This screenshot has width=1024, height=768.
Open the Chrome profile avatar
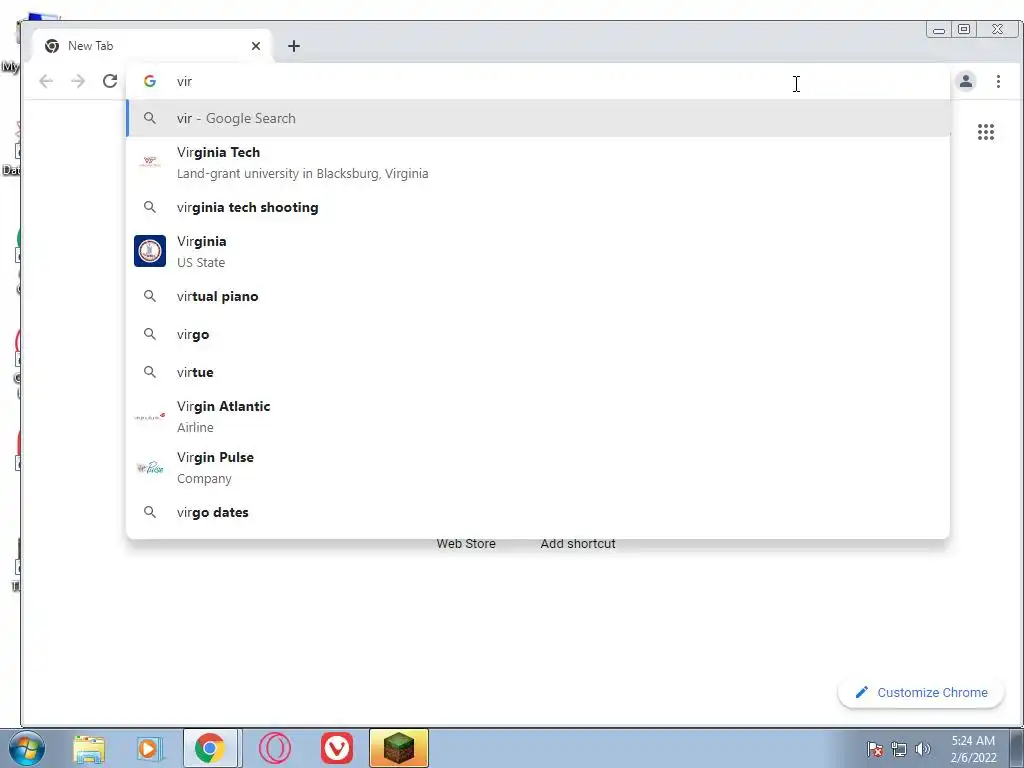point(966,81)
